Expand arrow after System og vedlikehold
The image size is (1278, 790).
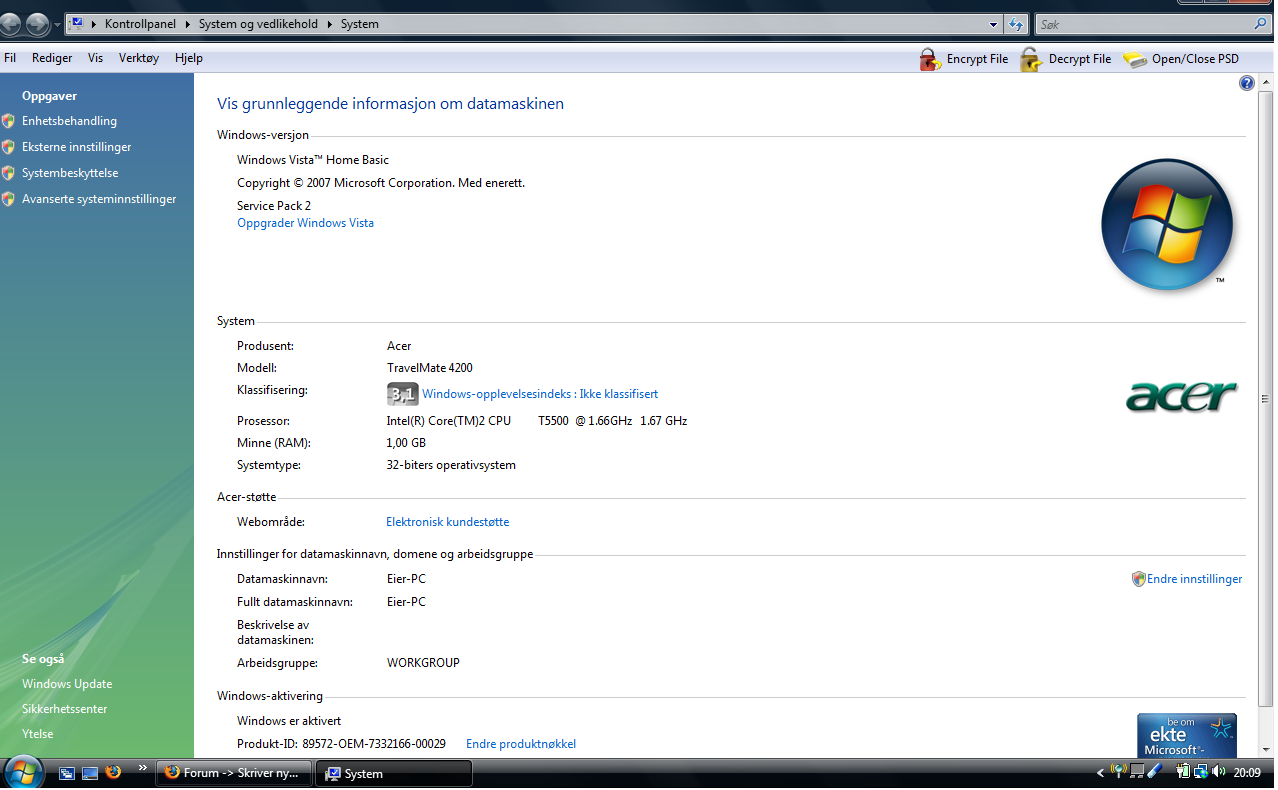pyautogui.click(x=331, y=24)
